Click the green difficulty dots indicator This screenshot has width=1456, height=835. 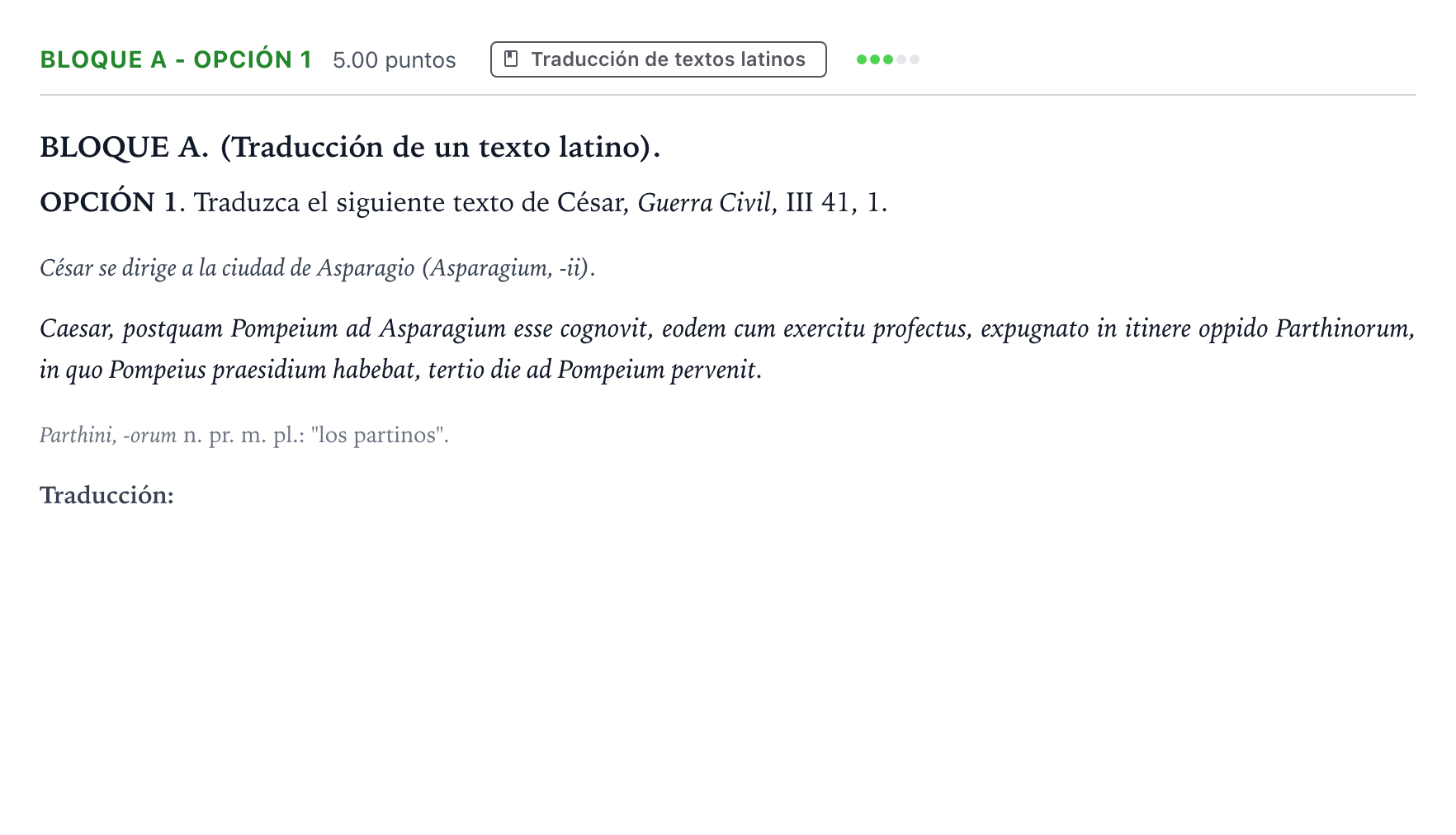click(887, 59)
